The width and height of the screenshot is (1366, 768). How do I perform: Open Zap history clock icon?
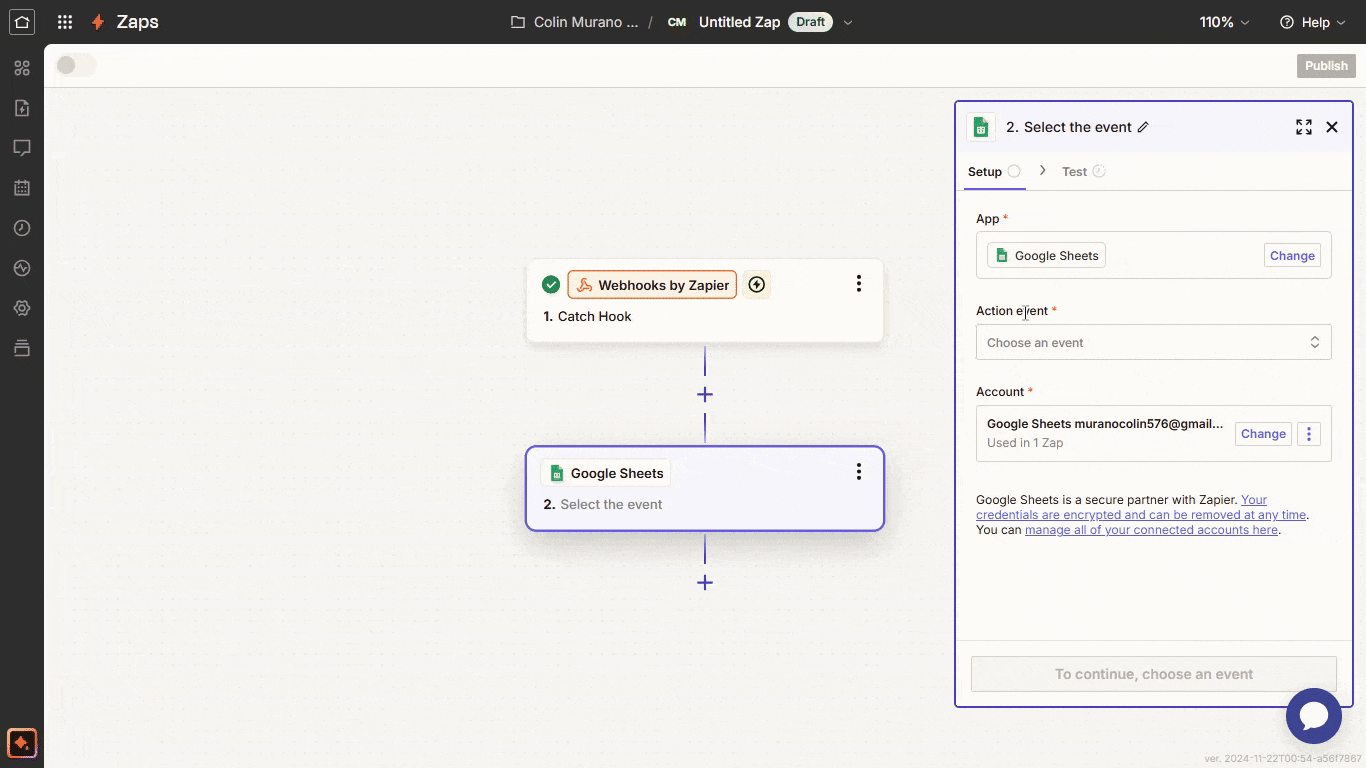tap(22, 228)
